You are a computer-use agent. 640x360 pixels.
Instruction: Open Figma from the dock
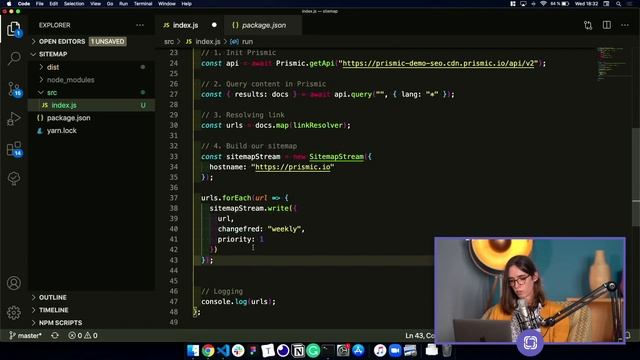point(253,350)
